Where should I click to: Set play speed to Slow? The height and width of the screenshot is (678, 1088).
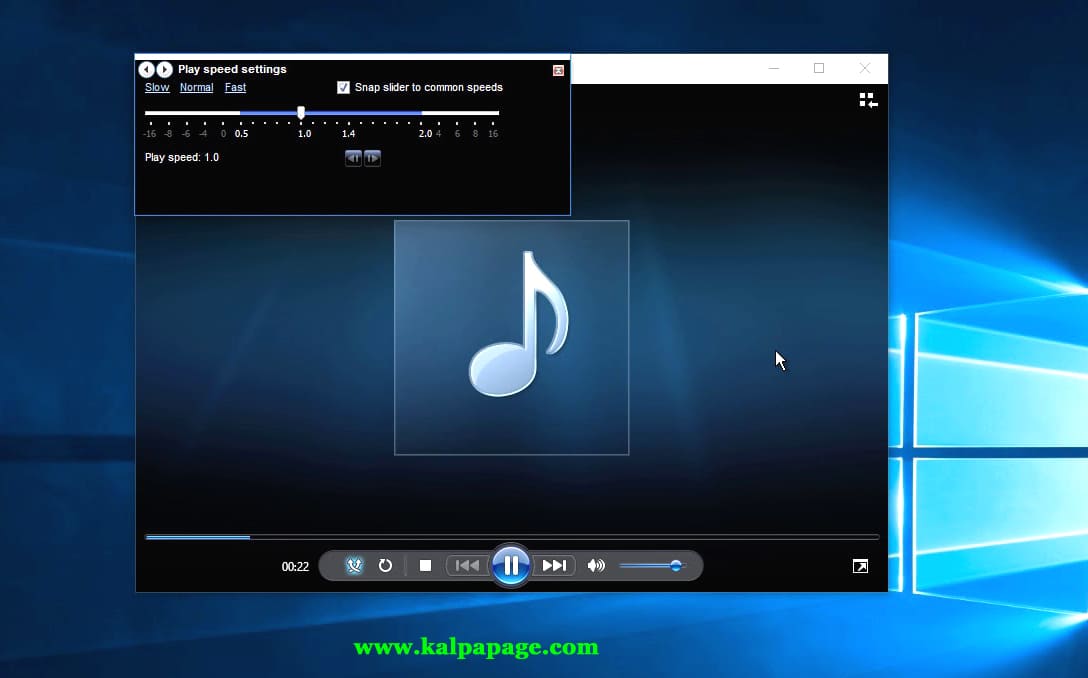[157, 88]
